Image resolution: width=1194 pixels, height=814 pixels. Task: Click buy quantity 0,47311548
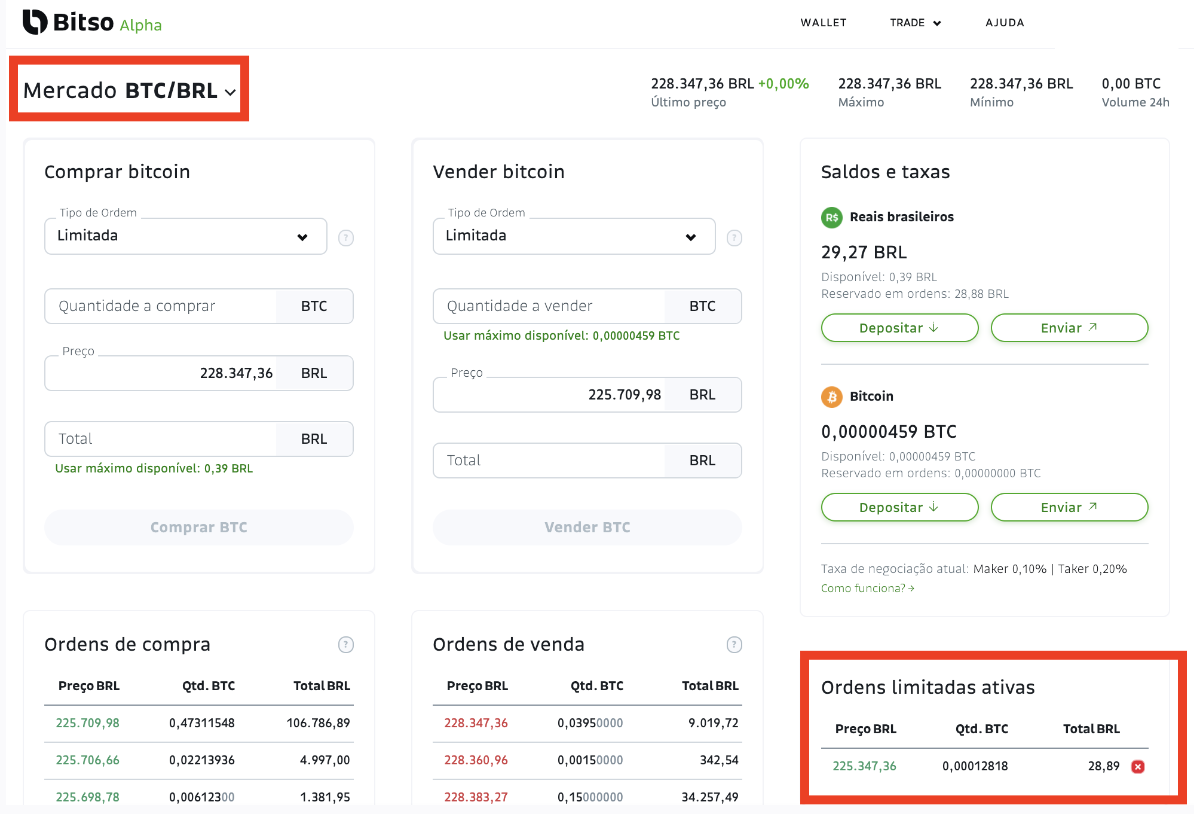(202, 723)
